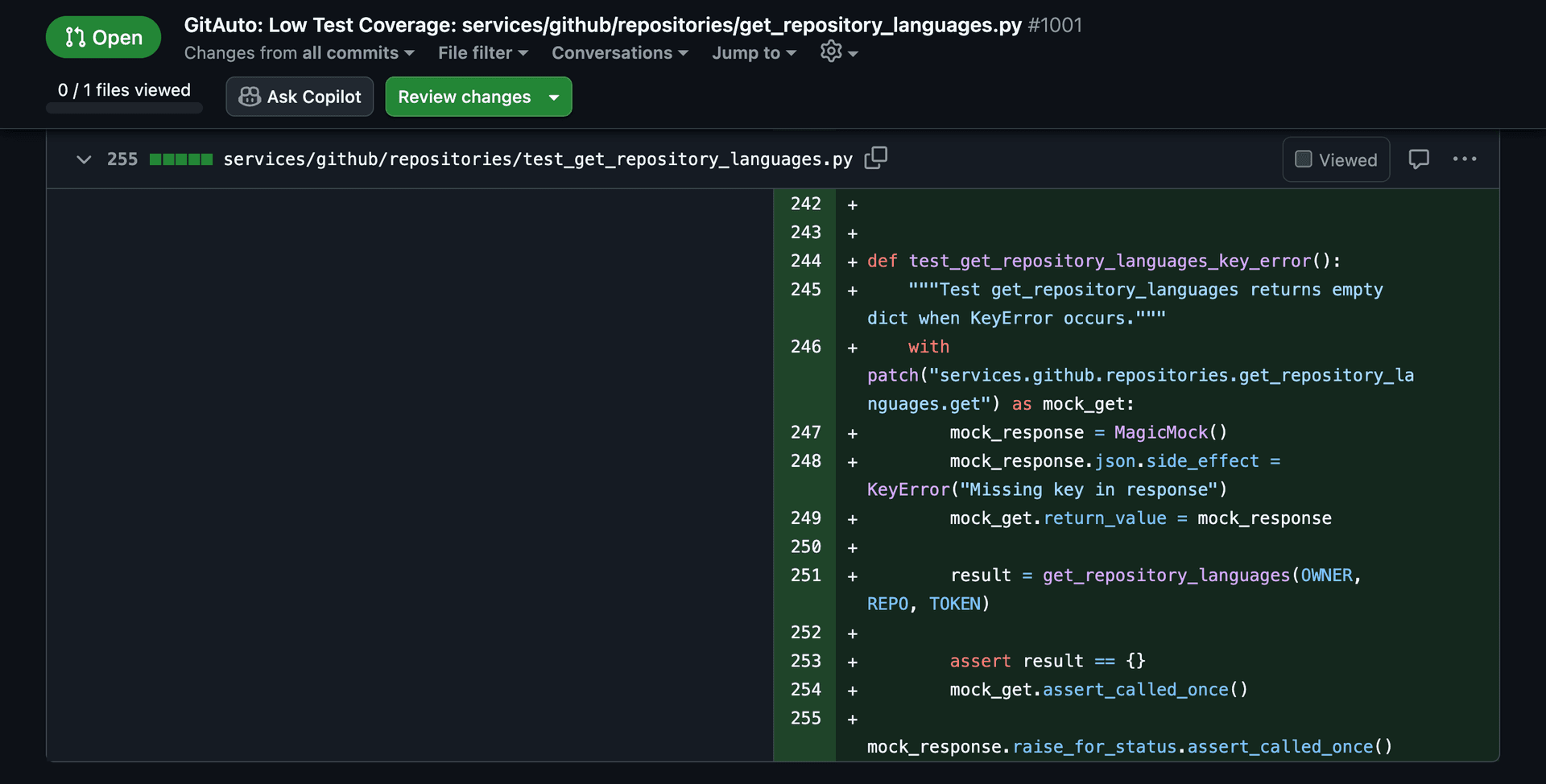Screen dimensions: 1546x784
Task: Collapse the test_get_repository_languages.py file diff
Action: [84, 159]
